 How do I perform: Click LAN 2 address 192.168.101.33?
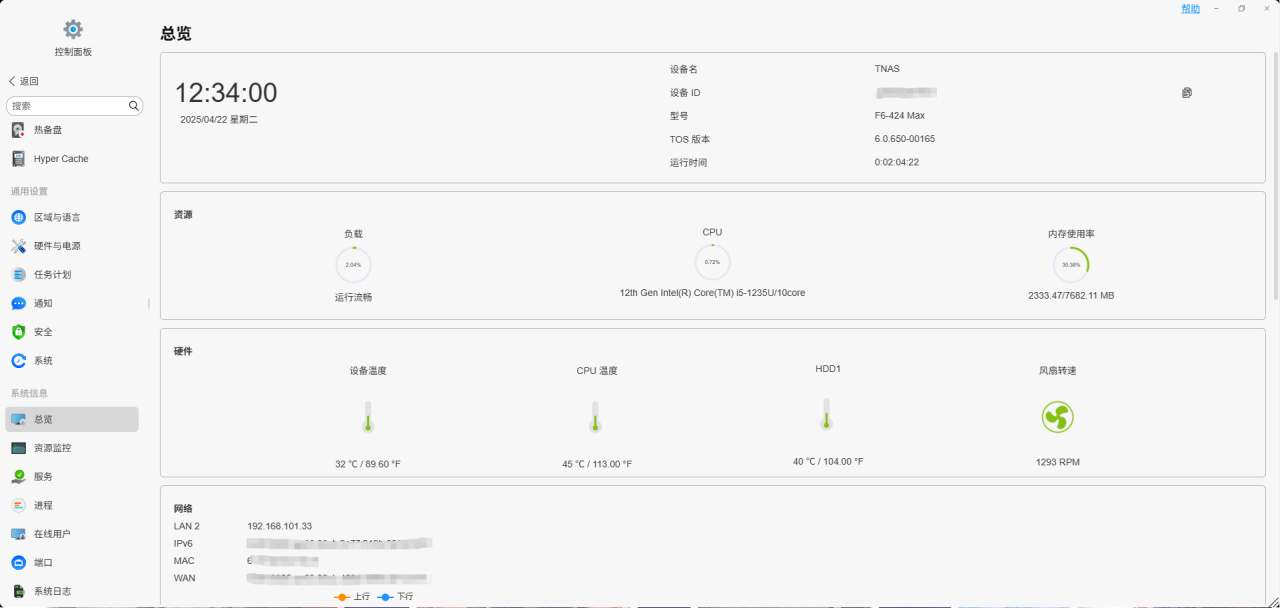point(280,526)
